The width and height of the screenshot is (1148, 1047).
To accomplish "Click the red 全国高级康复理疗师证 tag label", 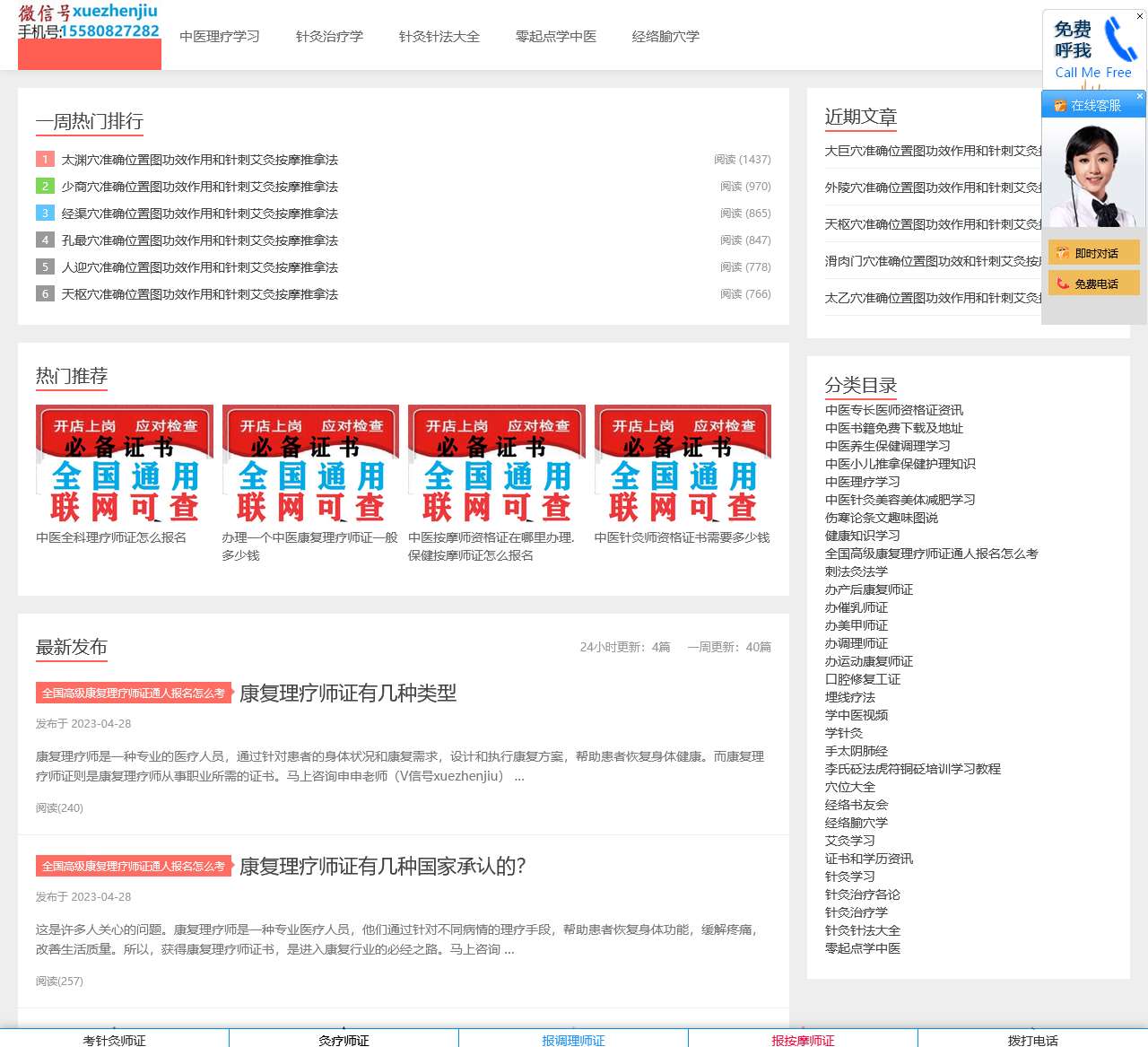I will [133, 692].
